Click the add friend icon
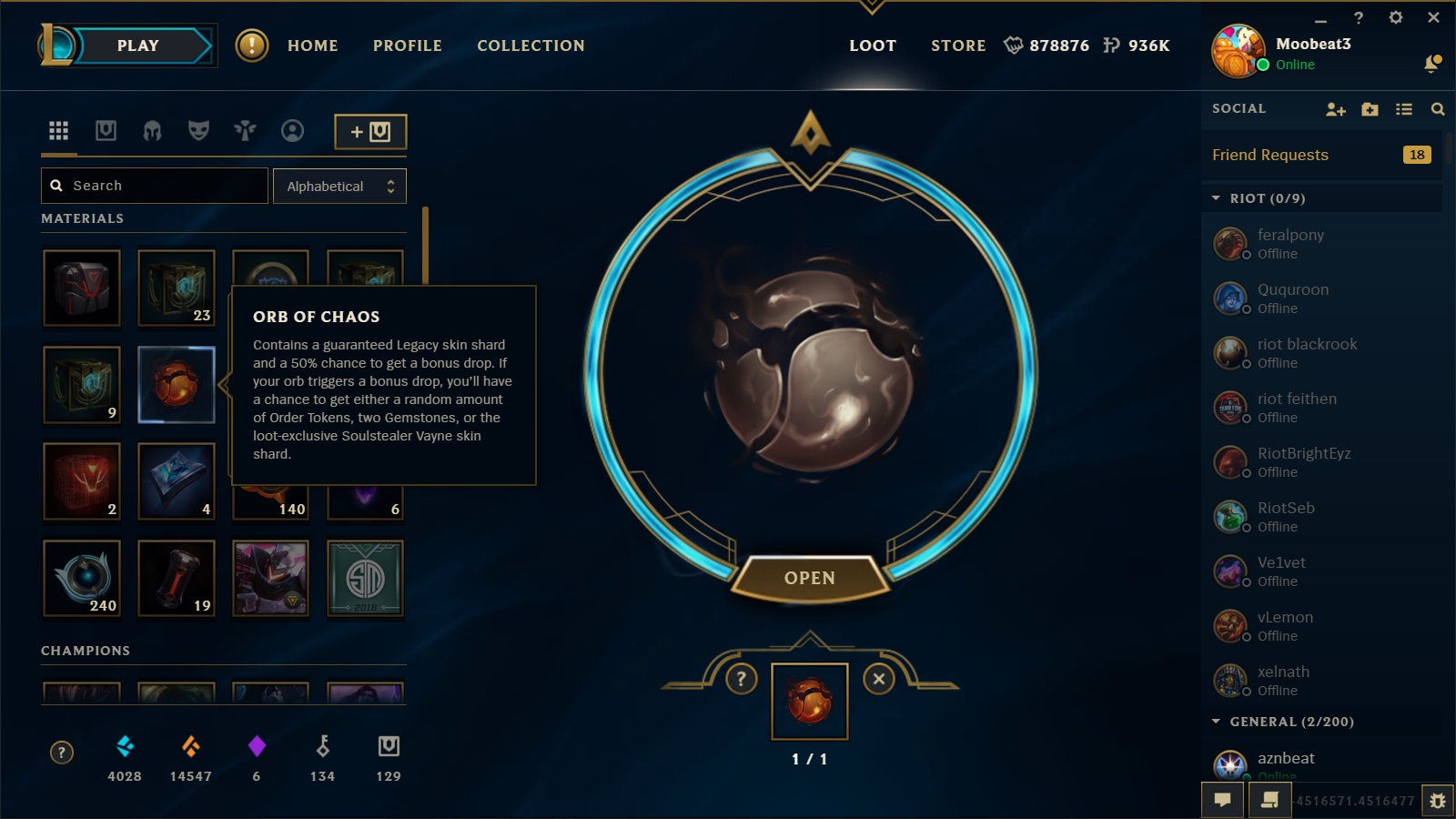 [x=1335, y=109]
